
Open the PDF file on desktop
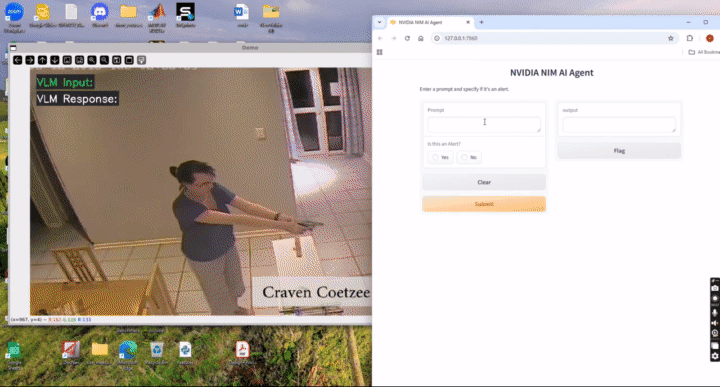[x=242, y=353]
